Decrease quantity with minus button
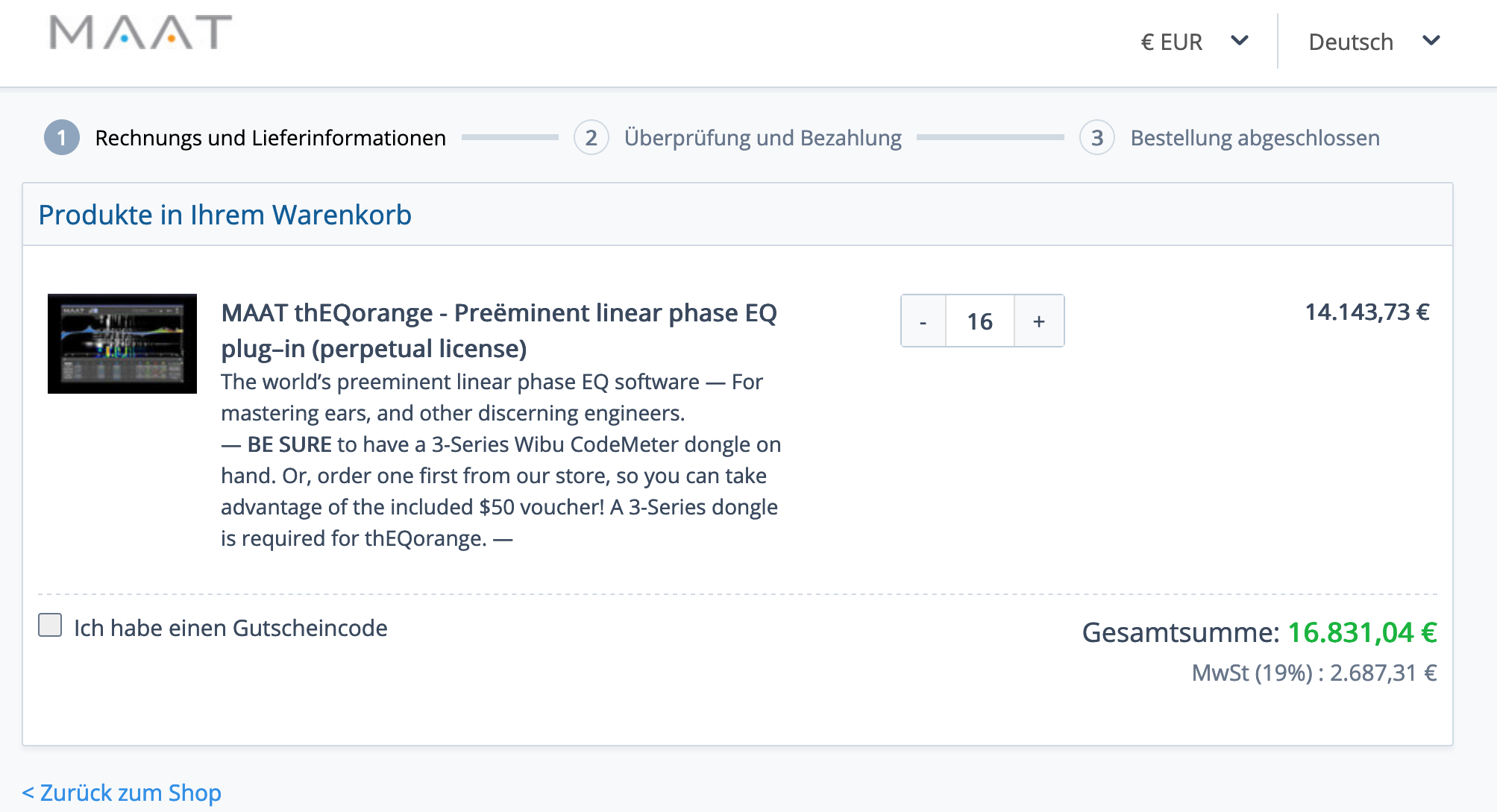Screen dimensions: 1497x812 point(923,321)
